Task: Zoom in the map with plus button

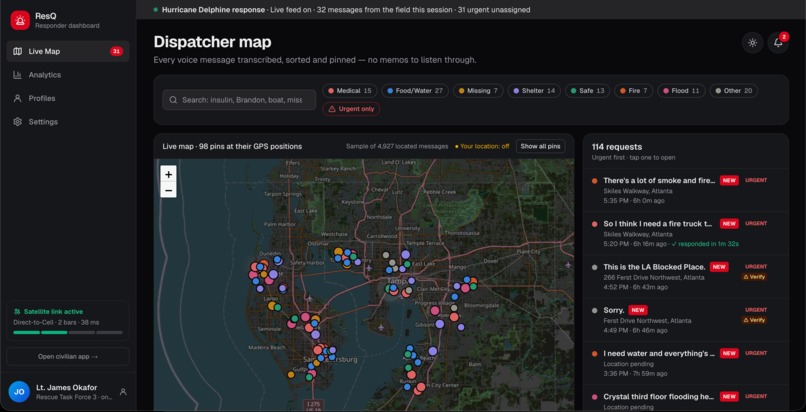Action: pyautogui.click(x=168, y=174)
